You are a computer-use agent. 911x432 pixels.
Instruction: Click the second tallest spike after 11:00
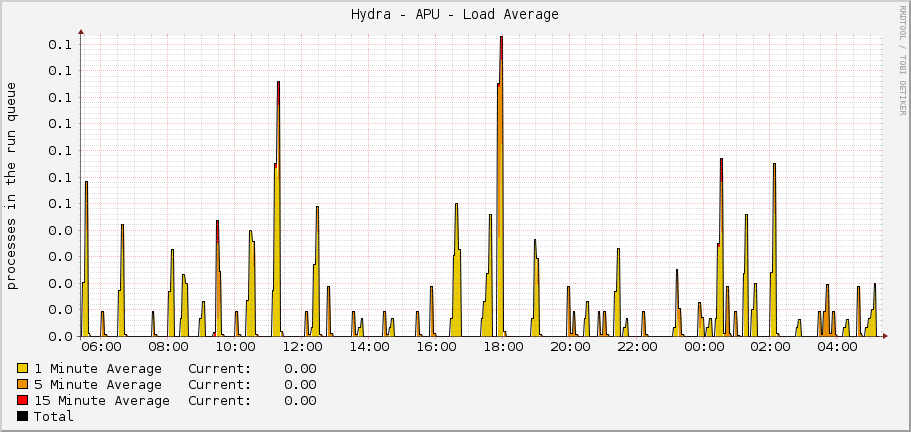(278, 209)
